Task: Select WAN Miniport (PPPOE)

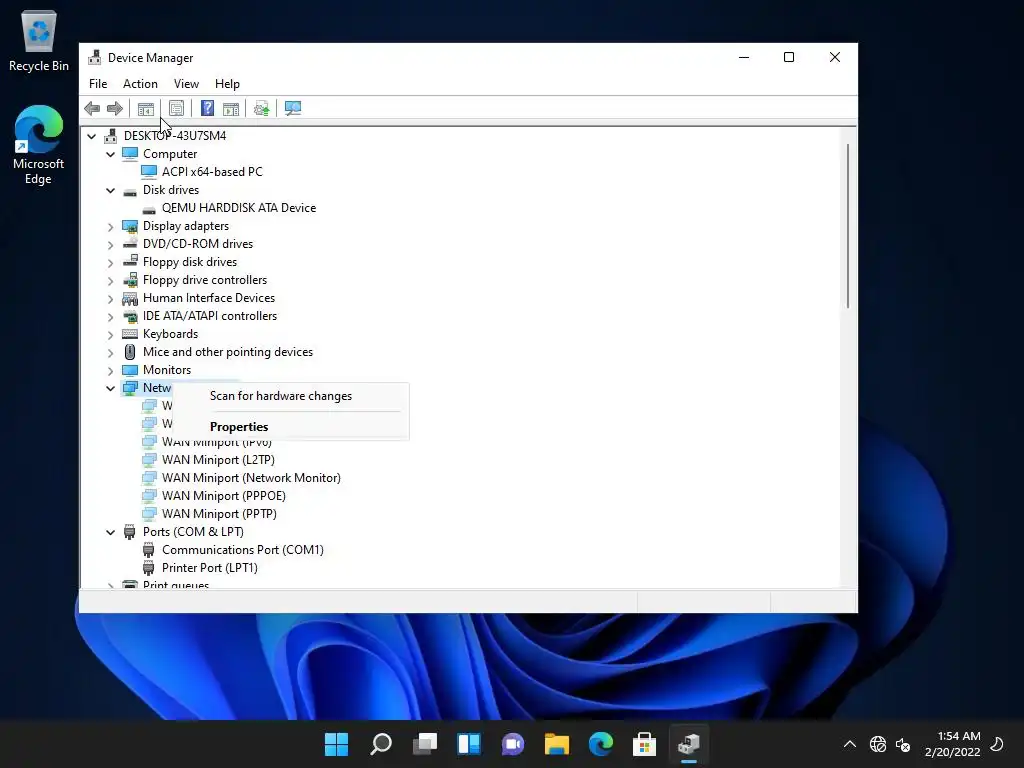Action: coord(224,496)
